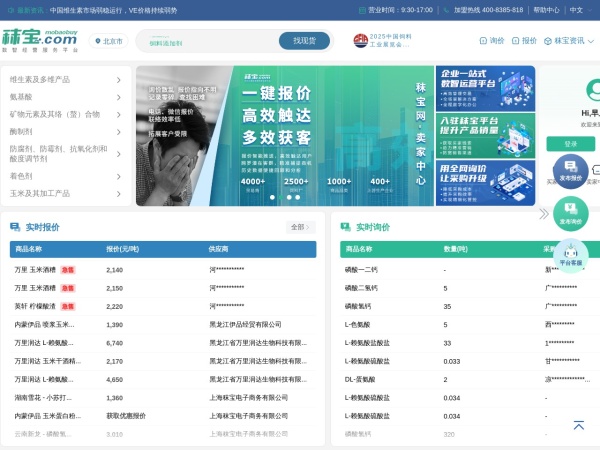The width and height of the screenshot is (600, 450).
Task: Expand 玉米及其加工产品 category
Action: coord(65,193)
